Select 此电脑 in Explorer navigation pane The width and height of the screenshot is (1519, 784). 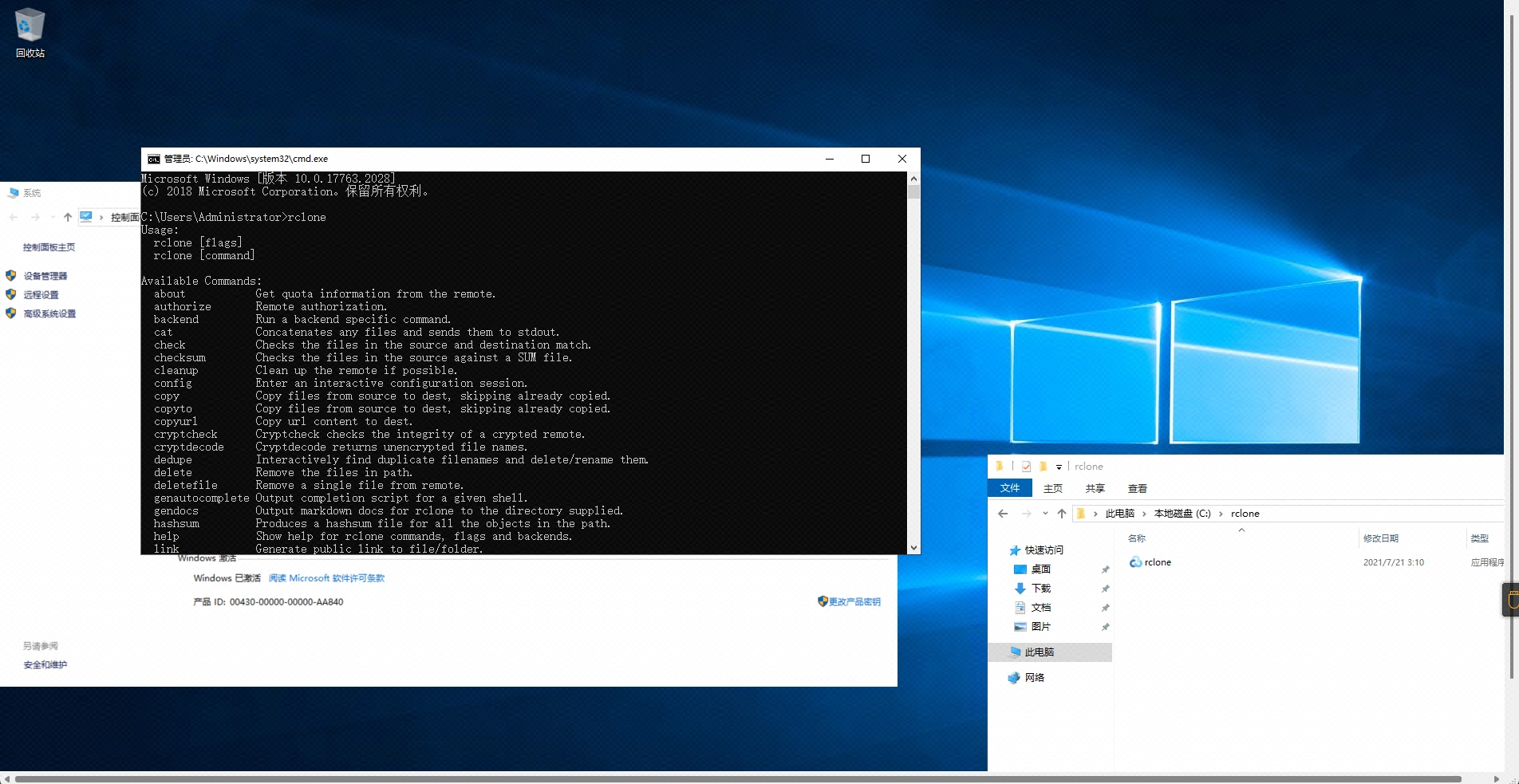click(1050, 652)
